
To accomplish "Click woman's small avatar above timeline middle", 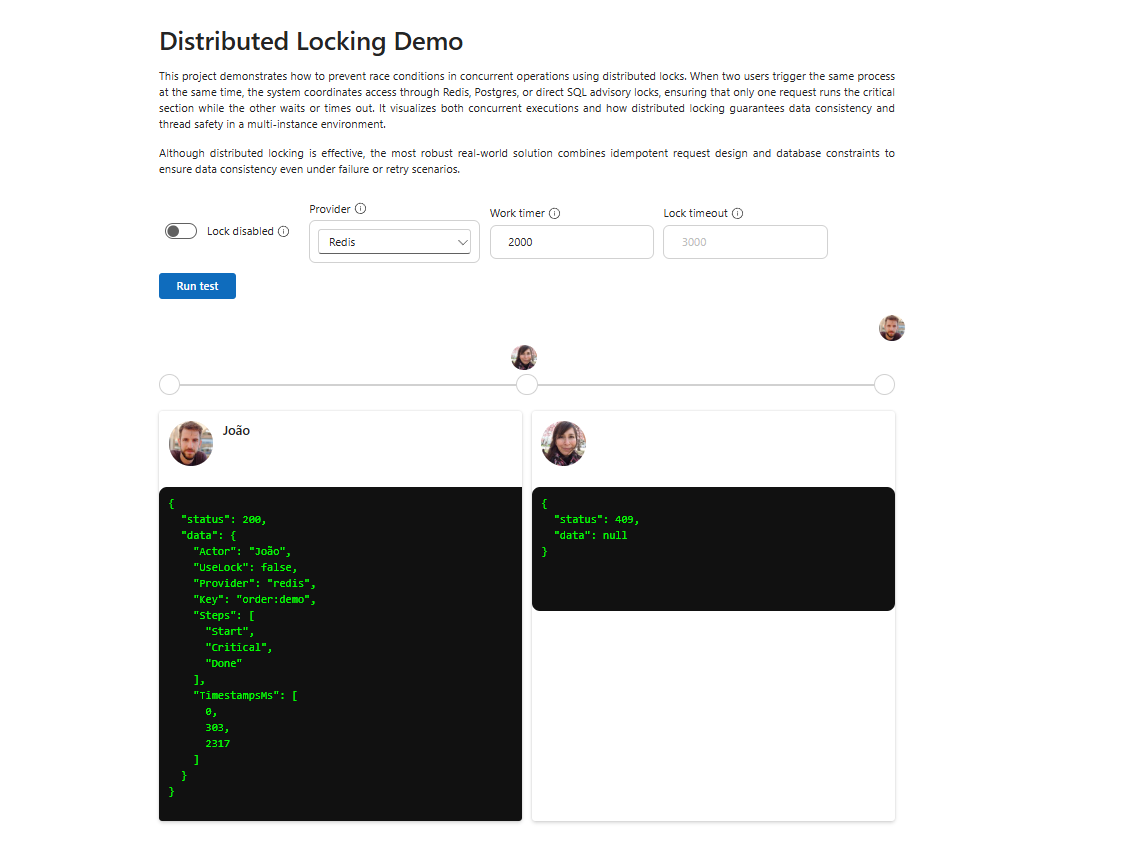I will (x=524, y=357).
